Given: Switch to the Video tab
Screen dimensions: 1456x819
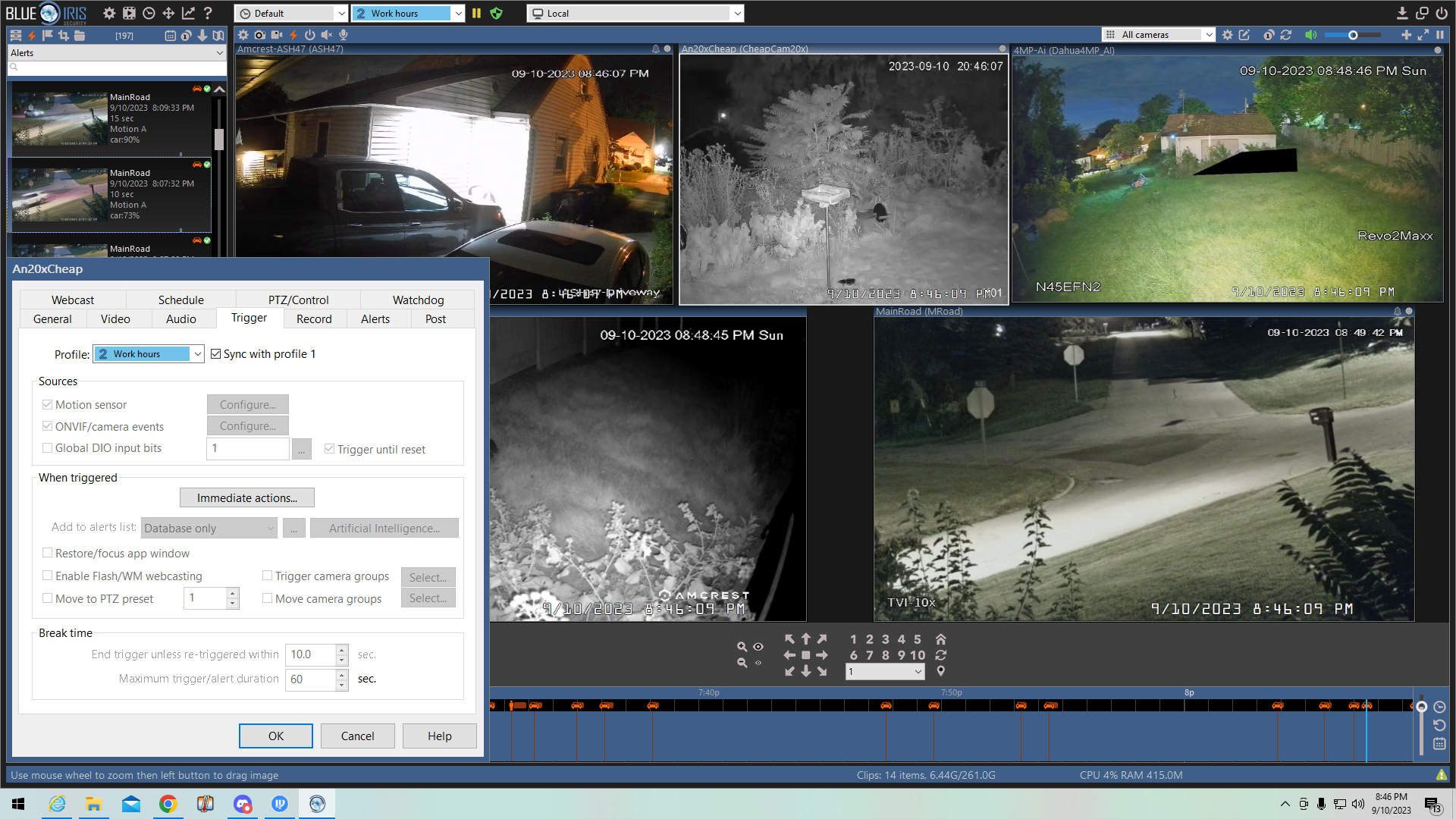Looking at the screenshot, I should [x=115, y=319].
